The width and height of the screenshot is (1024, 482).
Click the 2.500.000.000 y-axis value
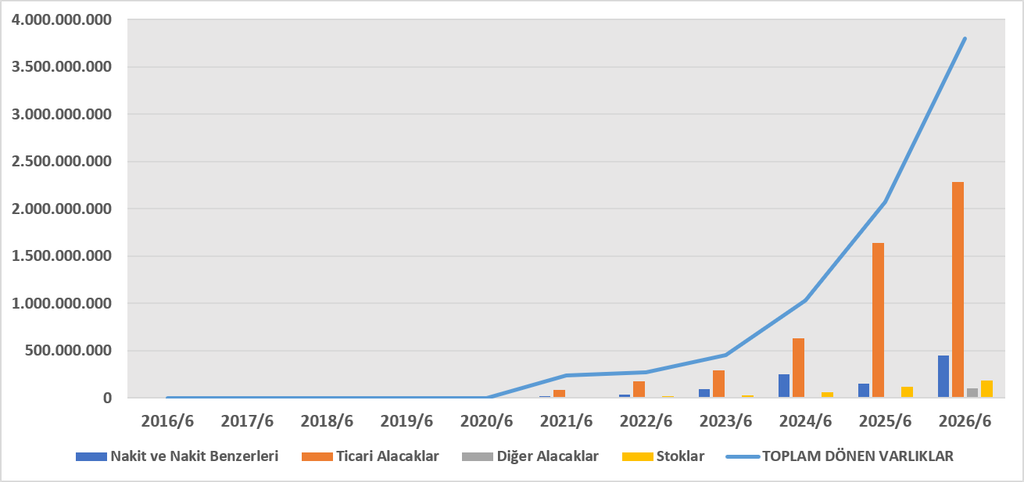click(61, 161)
